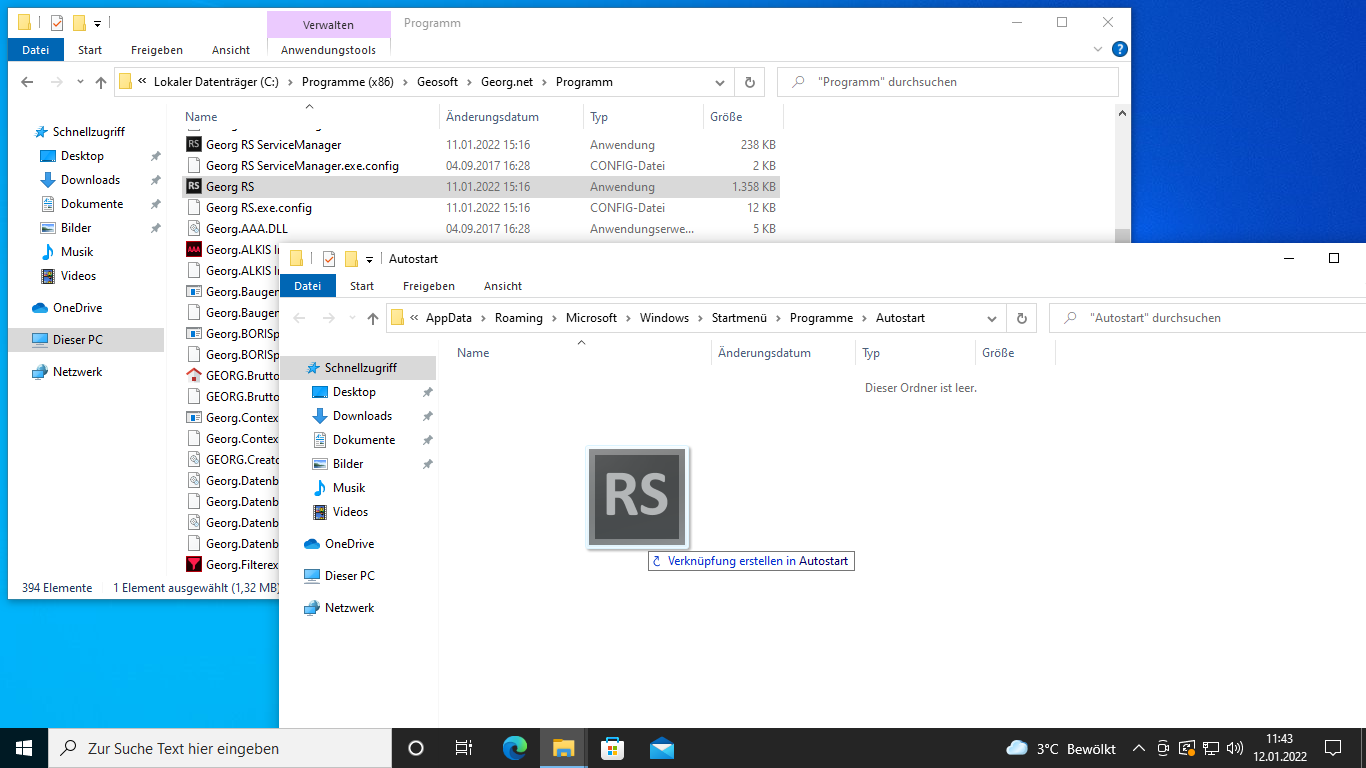Open the Windows Start menu
1366x768 pixels.
click(24, 748)
